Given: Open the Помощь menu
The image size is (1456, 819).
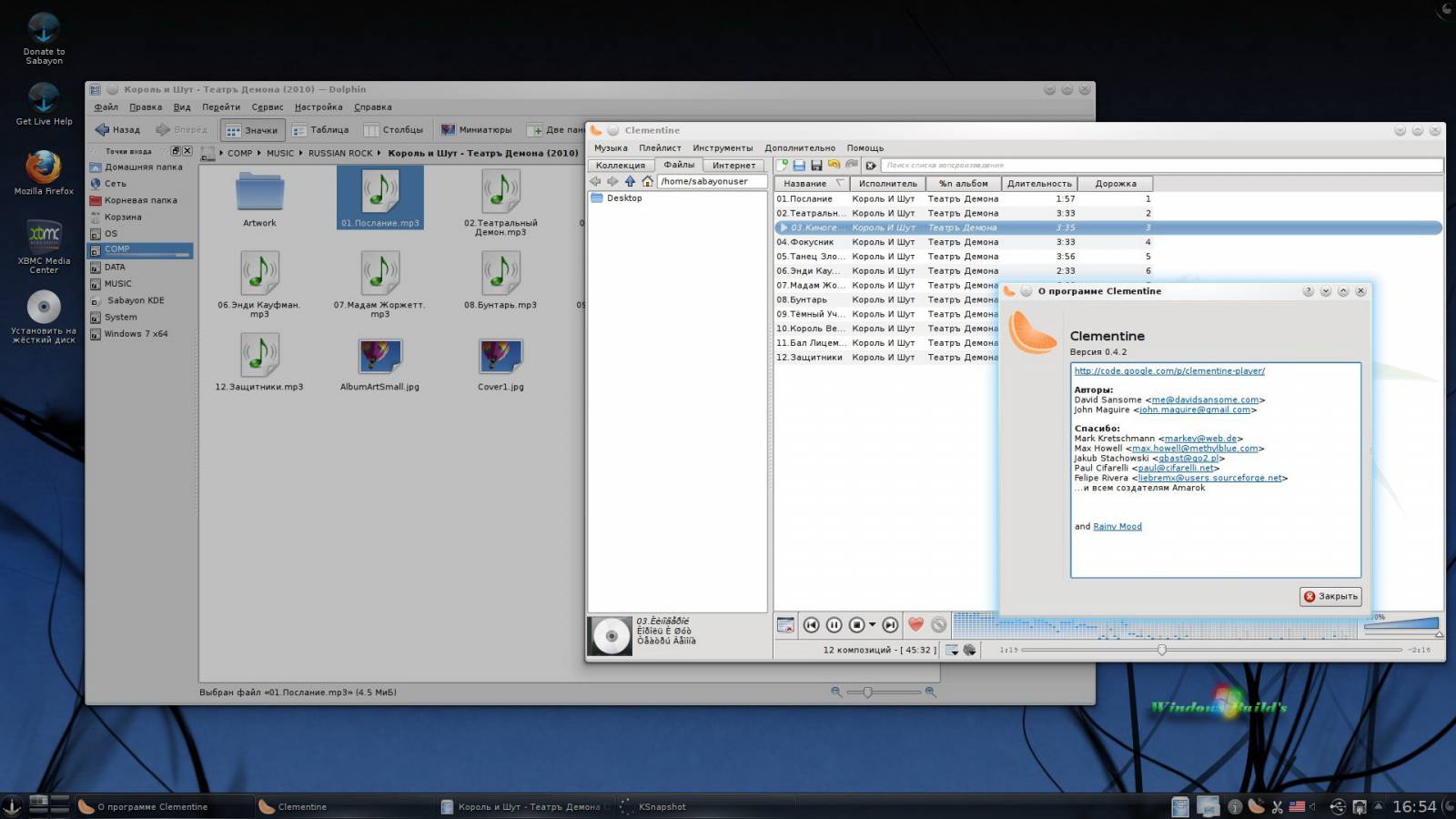Looking at the screenshot, I should click(865, 147).
